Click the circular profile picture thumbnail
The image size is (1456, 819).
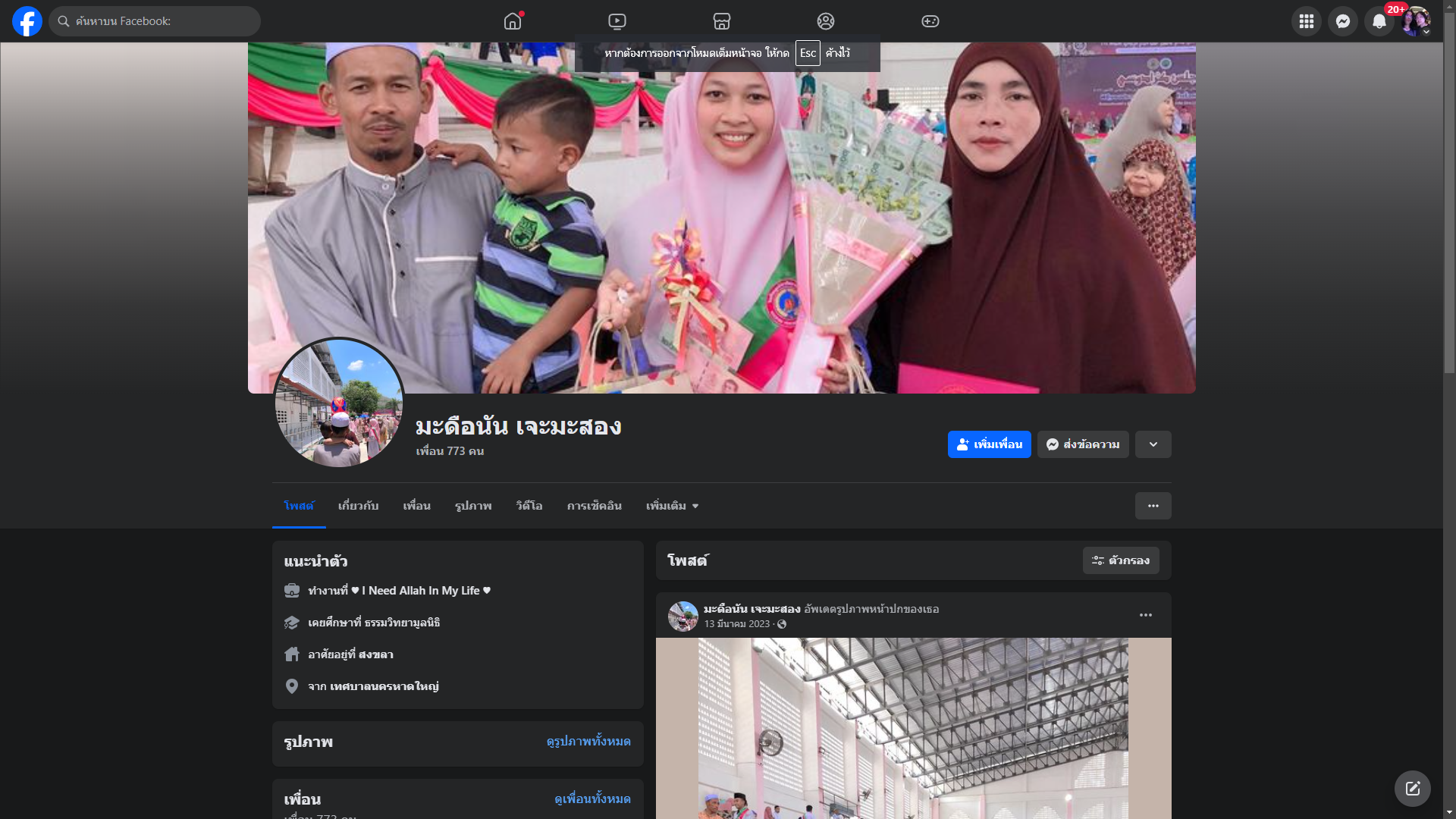click(x=338, y=403)
